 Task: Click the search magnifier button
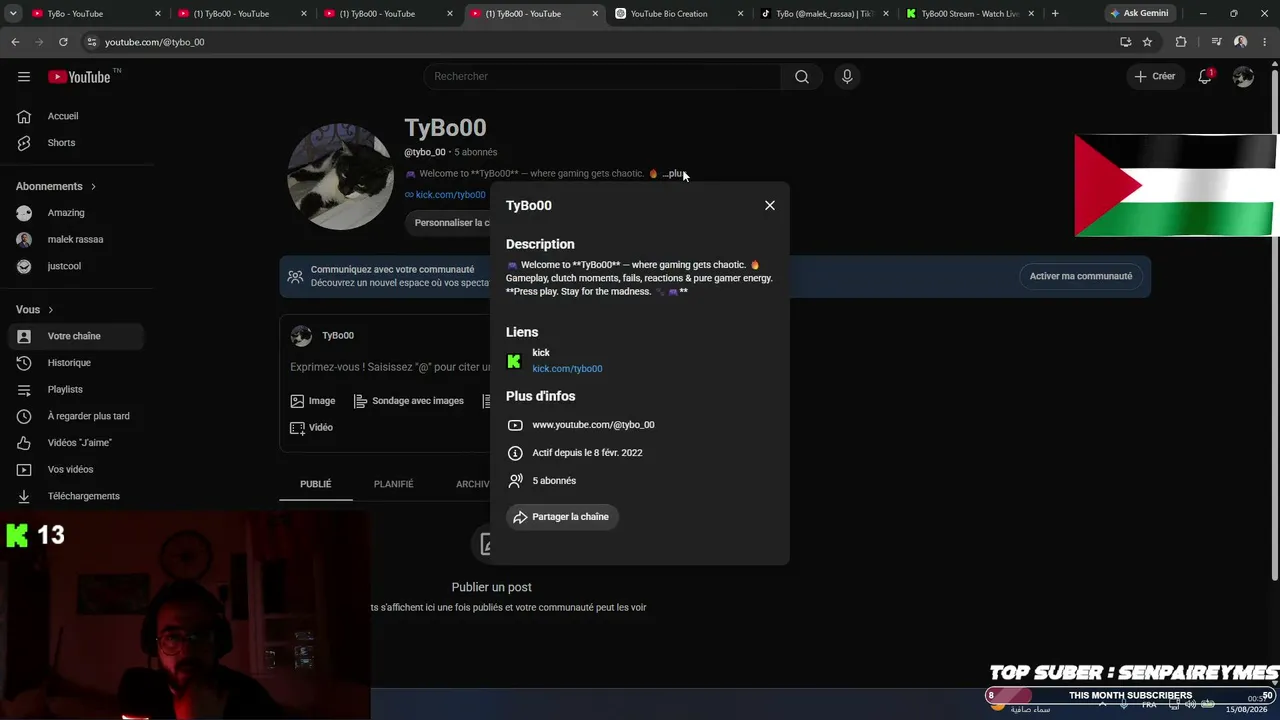pos(802,77)
